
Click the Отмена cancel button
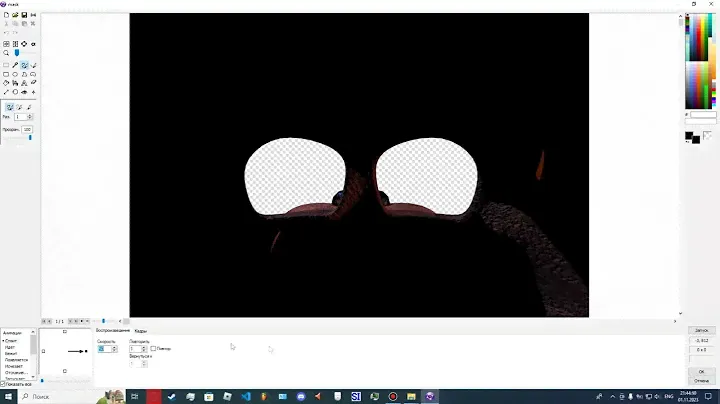pos(700,380)
